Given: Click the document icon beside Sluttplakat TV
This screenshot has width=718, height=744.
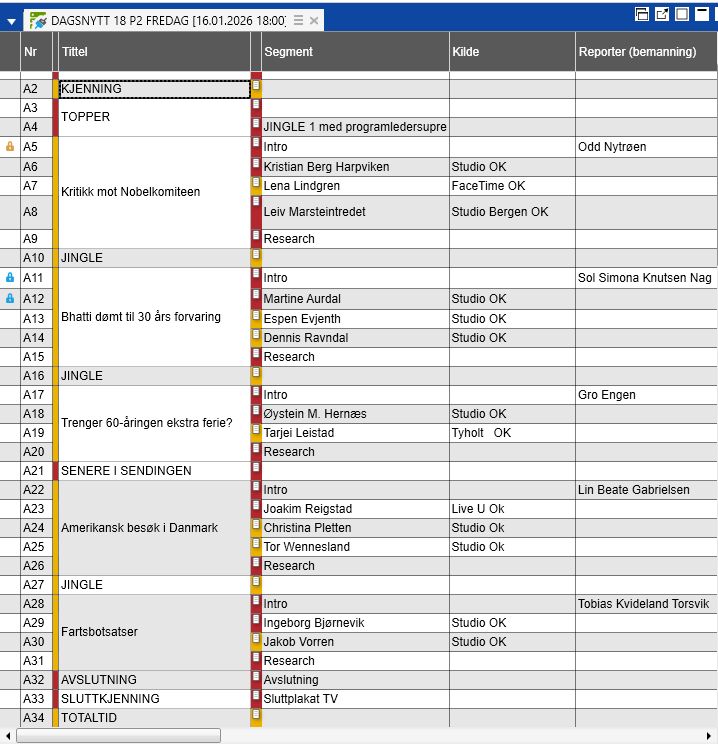Looking at the screenshot, I should pyautogui.click(x=256, y=698).
